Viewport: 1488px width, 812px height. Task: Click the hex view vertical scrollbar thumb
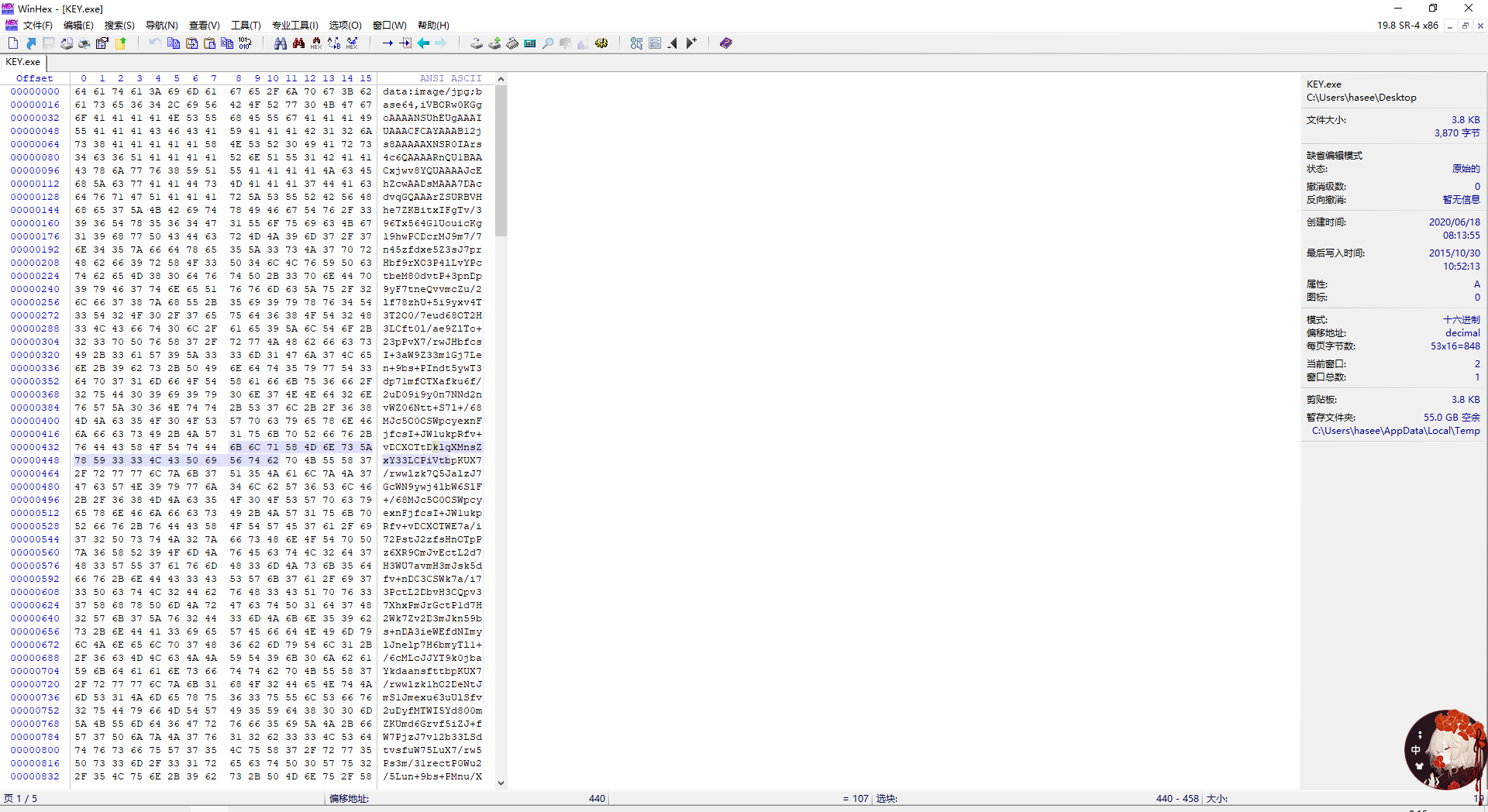(501, 160)
